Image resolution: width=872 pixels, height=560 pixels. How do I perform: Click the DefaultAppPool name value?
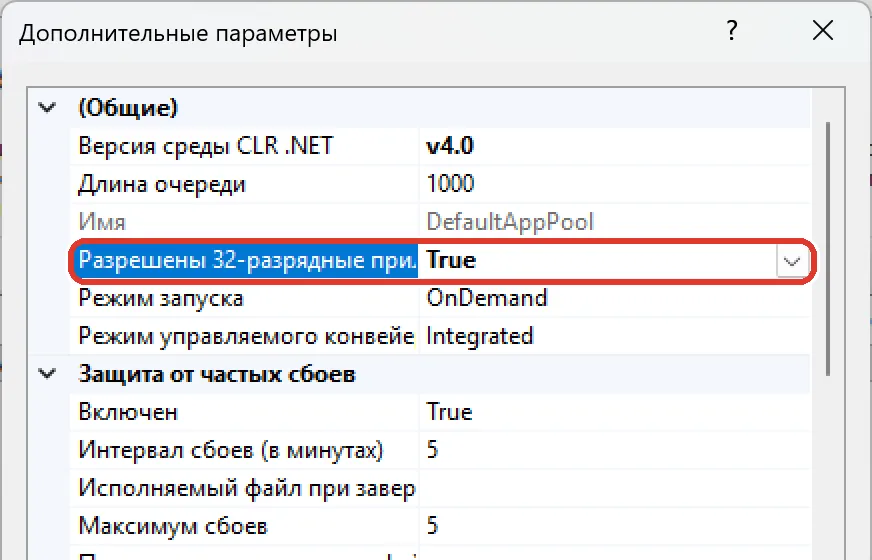click(614, 222)
